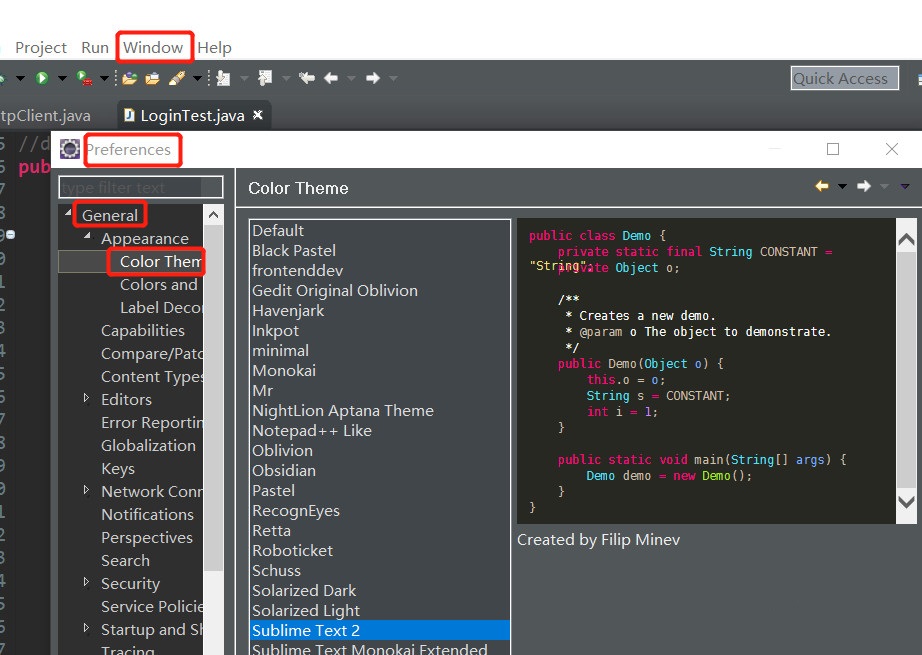This screenshot has width=922, height=655.
Task: Click the Last Edit Location icon
Action: click(306, 78)
